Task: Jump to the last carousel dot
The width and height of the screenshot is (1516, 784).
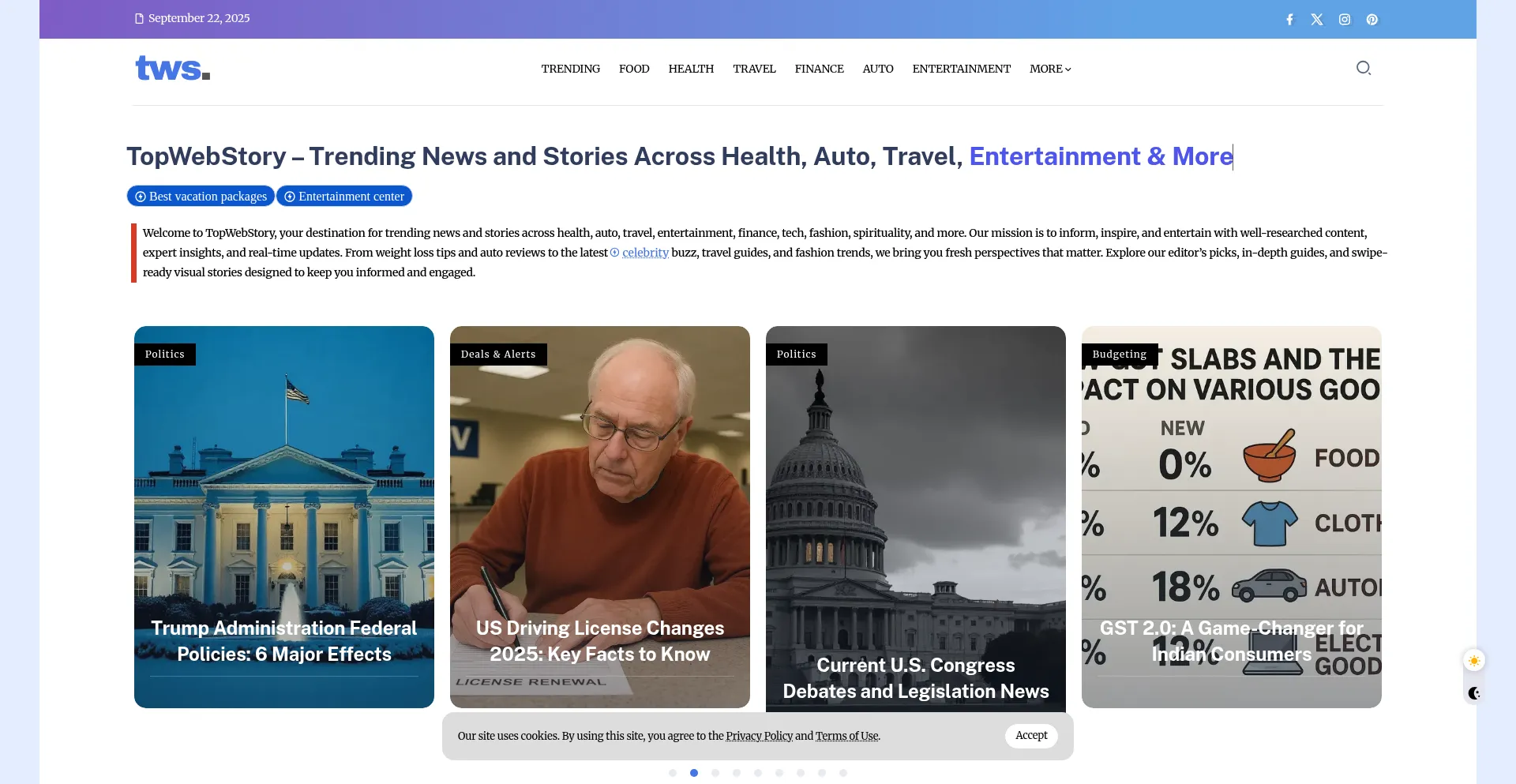Action: 843,773
